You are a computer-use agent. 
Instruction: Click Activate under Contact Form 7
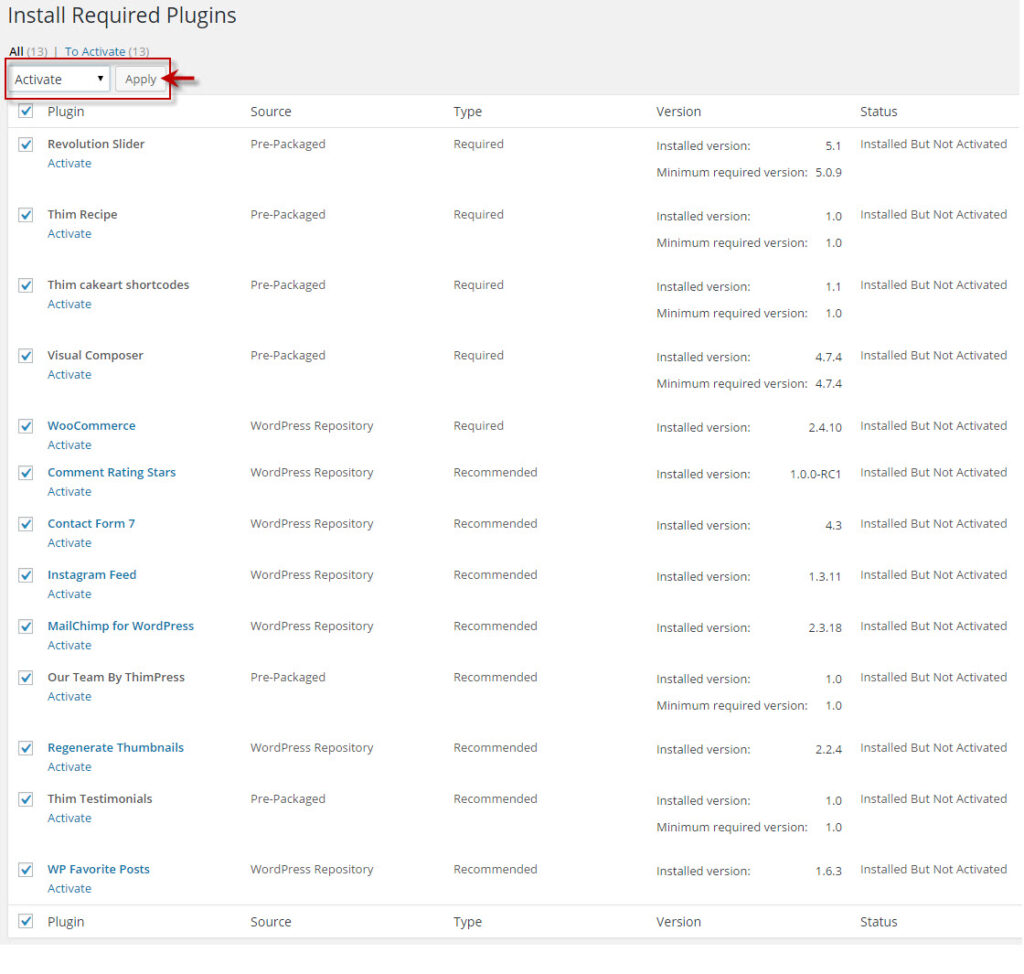click(69, 543)
